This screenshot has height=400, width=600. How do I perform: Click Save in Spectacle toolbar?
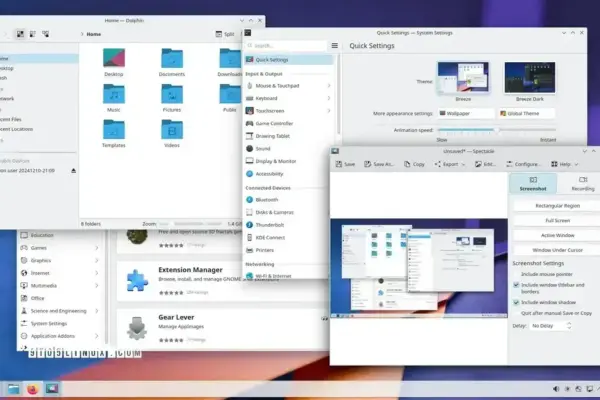345,164
